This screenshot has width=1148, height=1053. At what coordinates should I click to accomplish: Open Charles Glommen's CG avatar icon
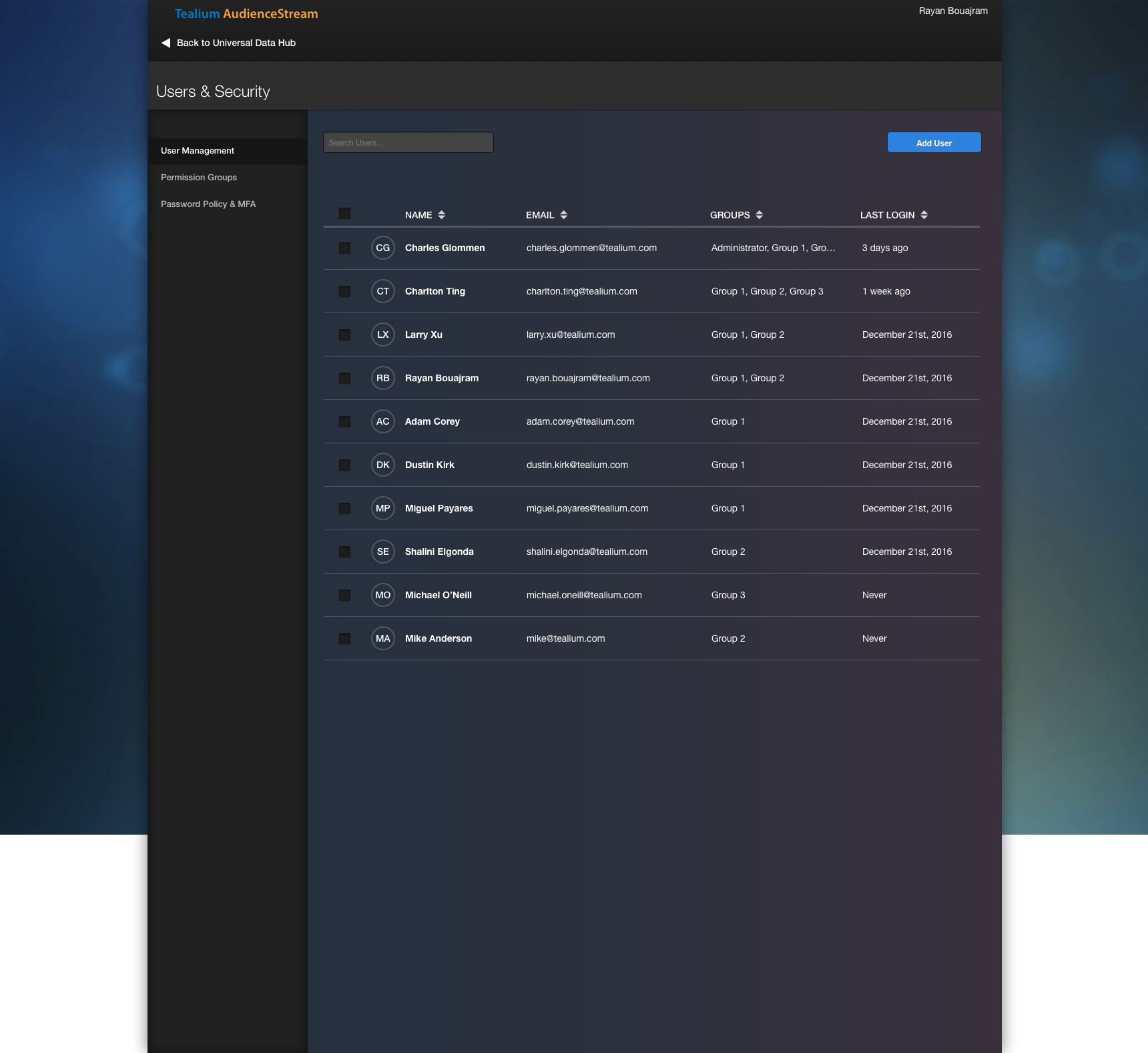coord(383,248)
